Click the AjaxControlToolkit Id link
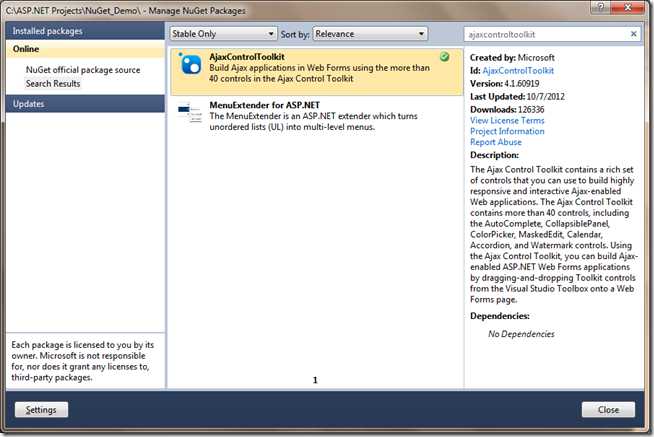Screen dimensions: 654x437 (518, 70)
